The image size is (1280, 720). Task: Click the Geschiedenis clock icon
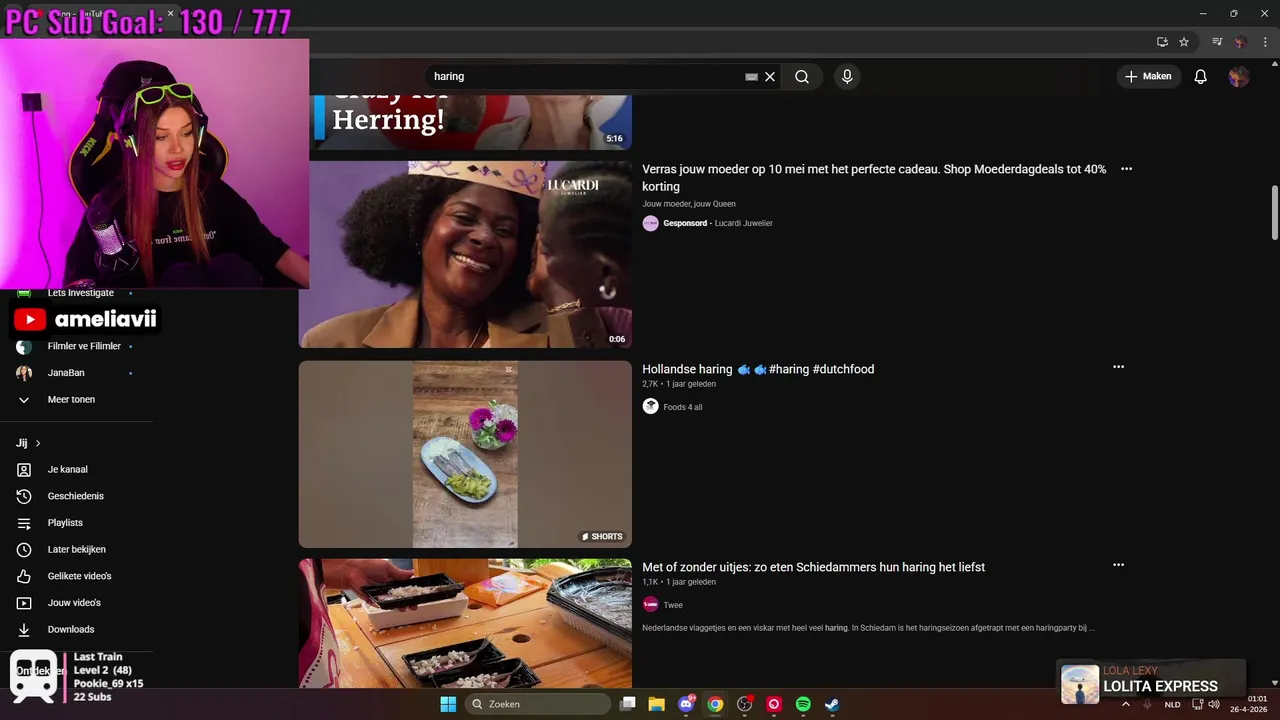point(24,496)
